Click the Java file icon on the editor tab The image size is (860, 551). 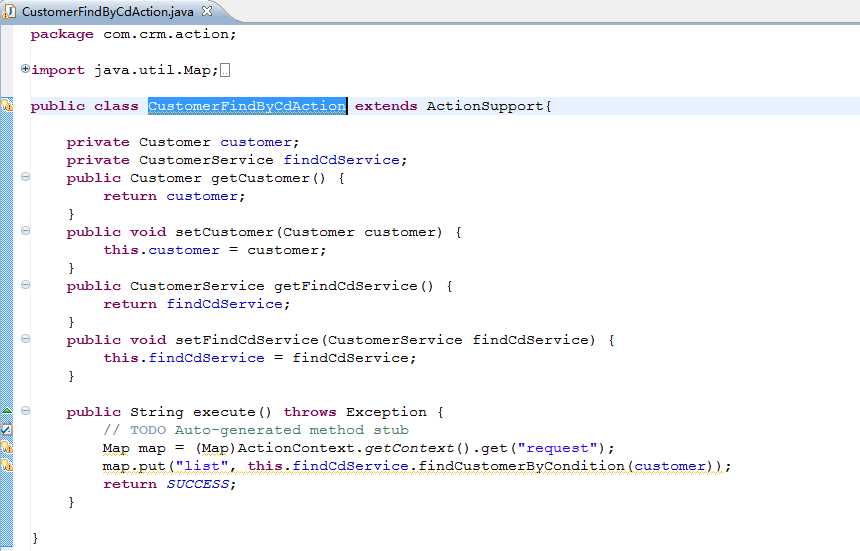pyautogui.click(x=9, y=11)
